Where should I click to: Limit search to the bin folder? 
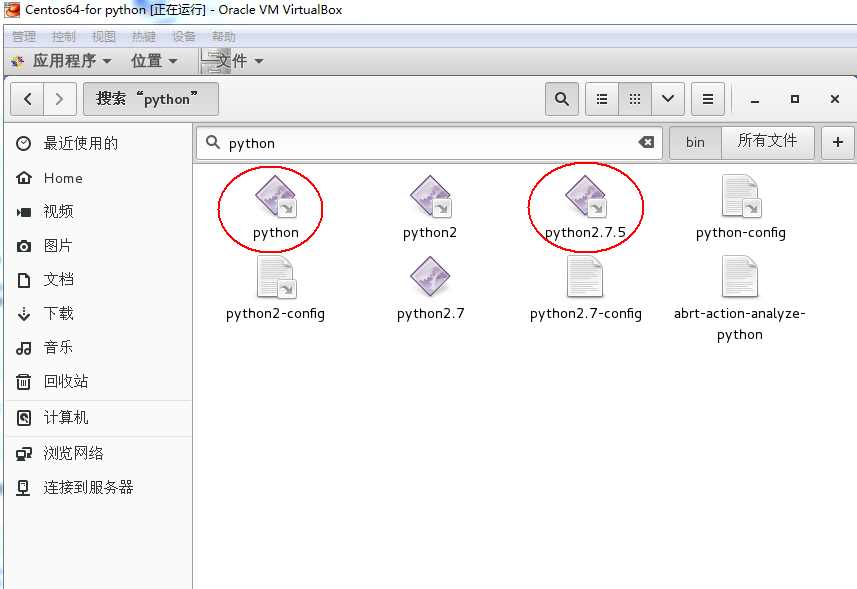click(695, 143)
